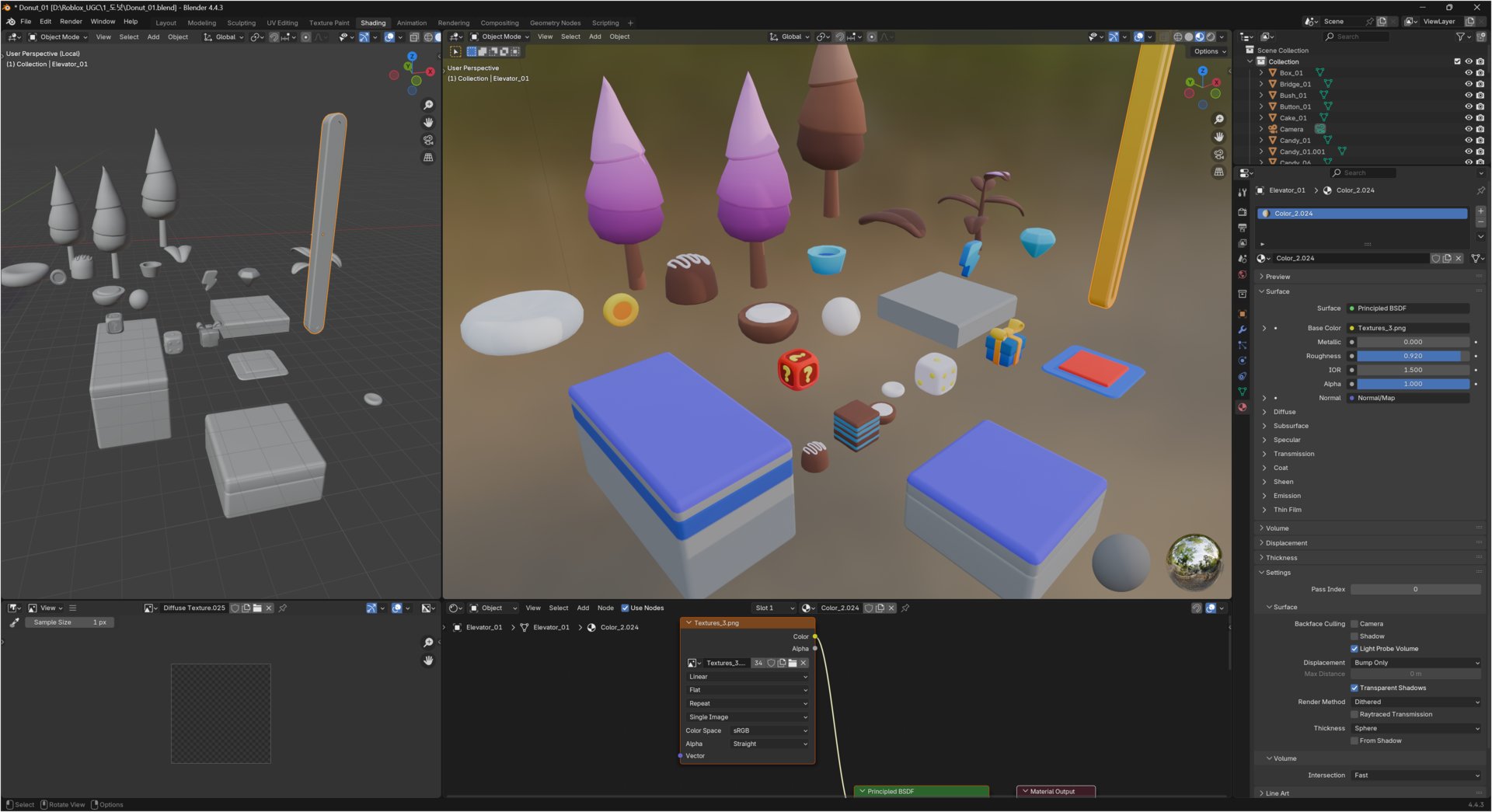The height and width of the screenshot is (812, 1492).
Task: Open the outliner filter funnel icon
Action: [x=1461, y=37]
